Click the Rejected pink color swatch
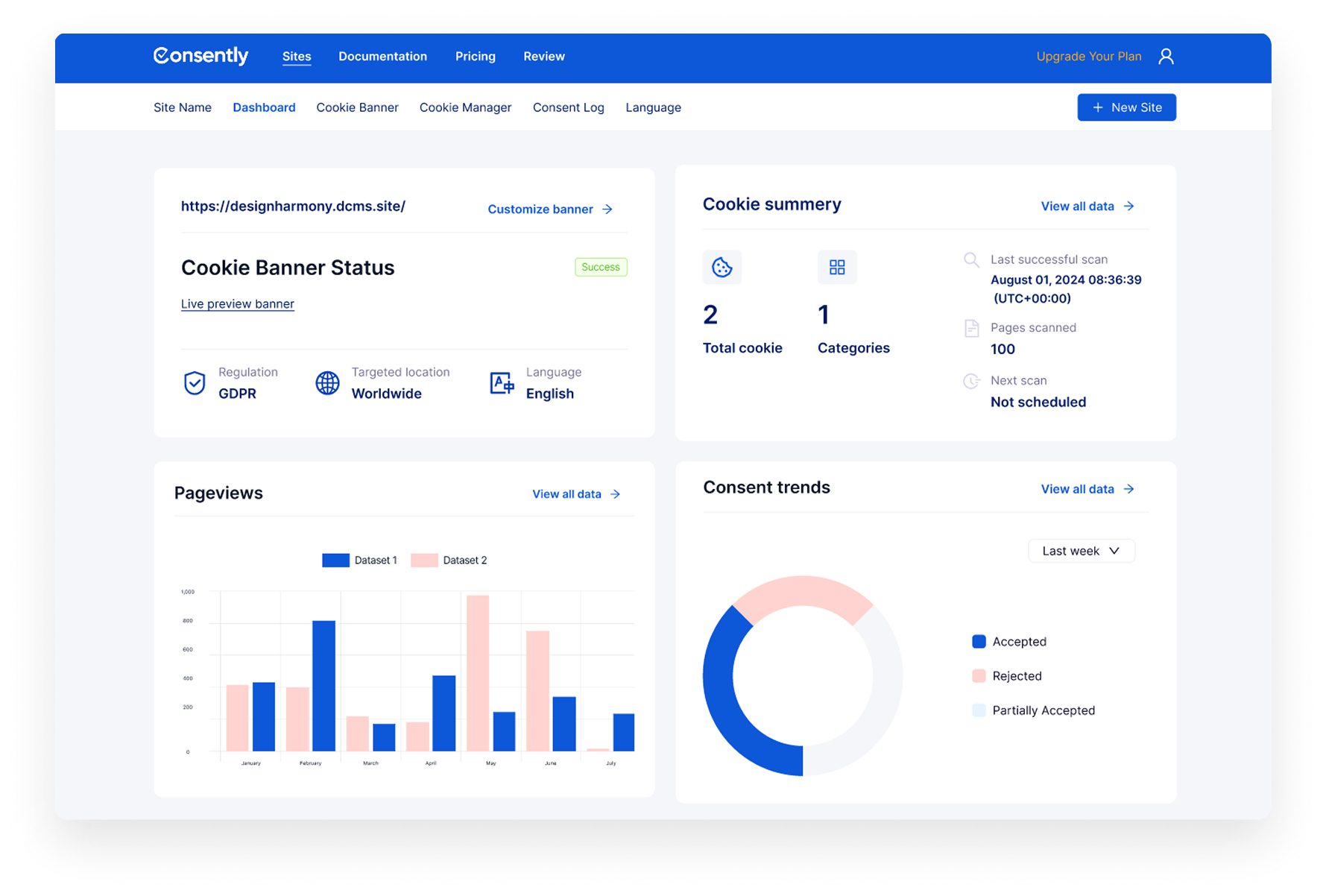The image size is (1326, 896). click(x=979, y=676)
